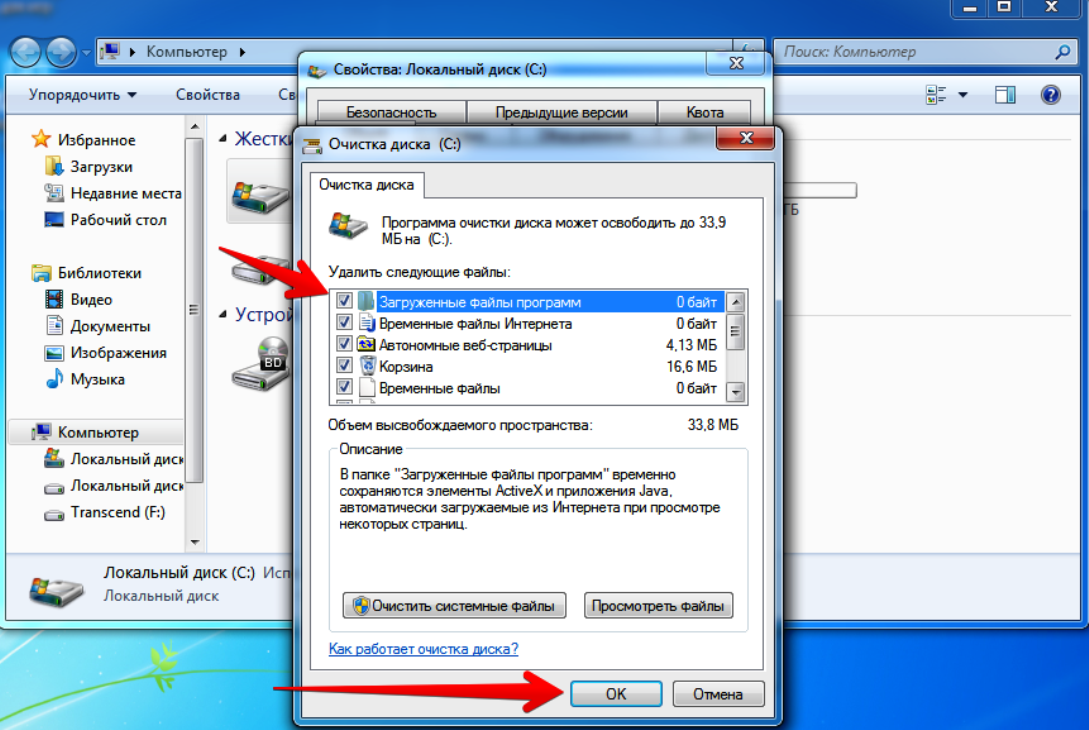Viewport: 1089px width, 730px height.
Task: Click the OK button in Очистка диска
Action: (x=616, y=693)
